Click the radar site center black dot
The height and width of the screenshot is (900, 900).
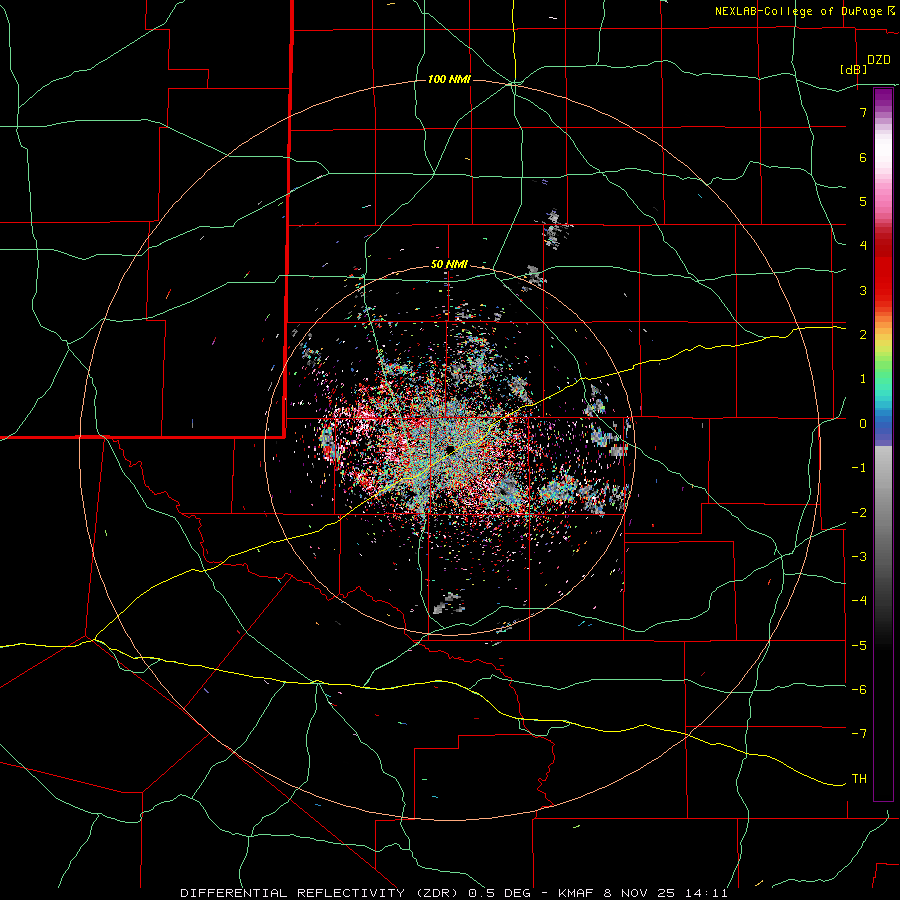[450, 449]
